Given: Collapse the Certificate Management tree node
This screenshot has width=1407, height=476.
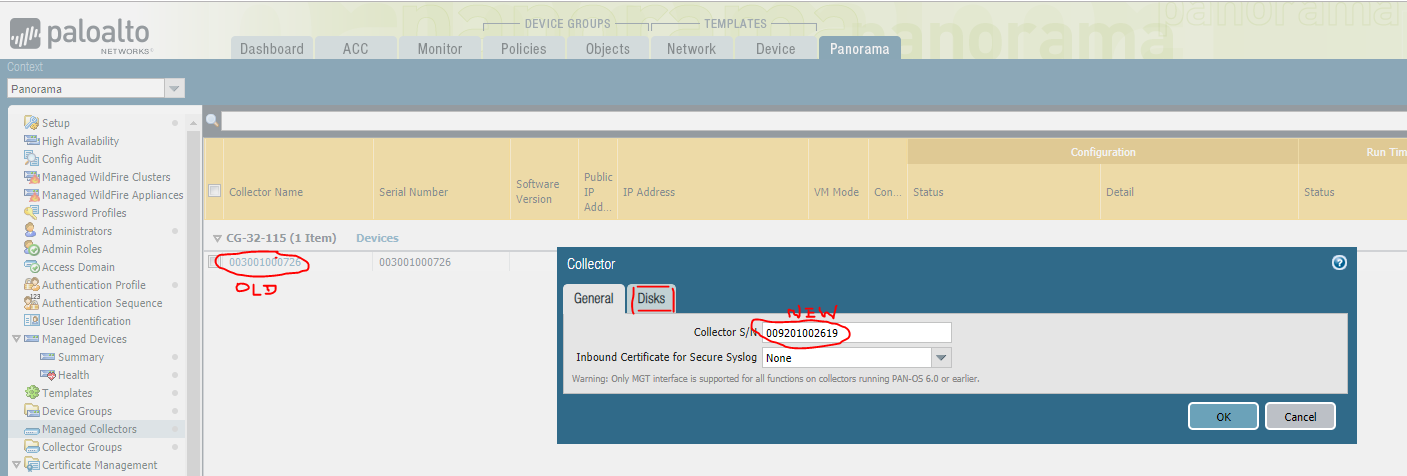Looking at the screenshot, I should [x=16, y=465].
